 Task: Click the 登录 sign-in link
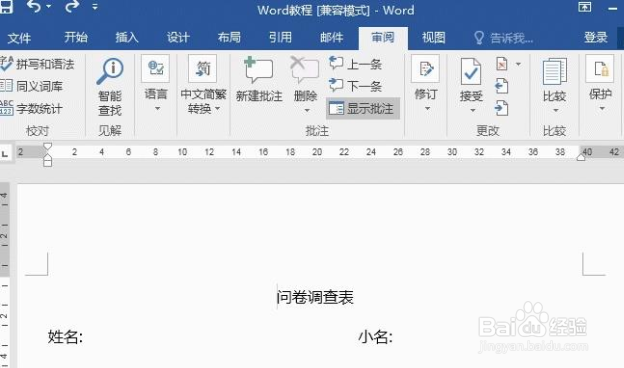[595, 37]
